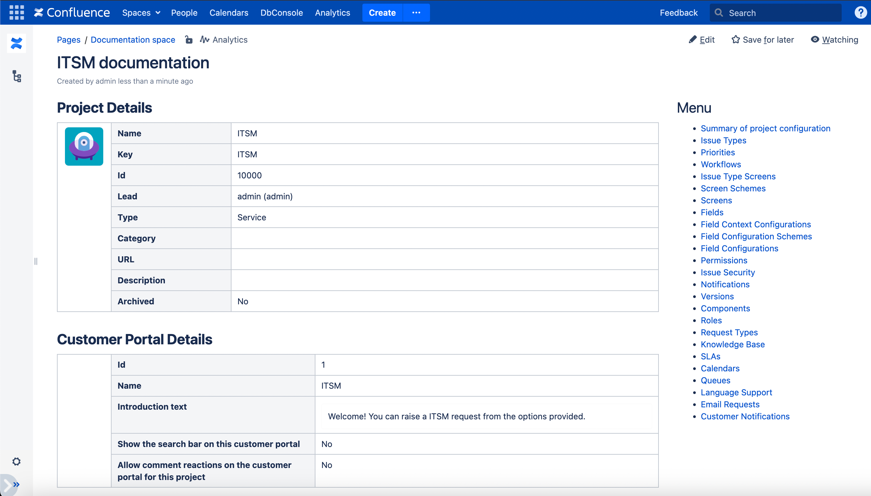Open Screens menu link
This screenshot has height=496, width=871.
[x=716, y=201]
